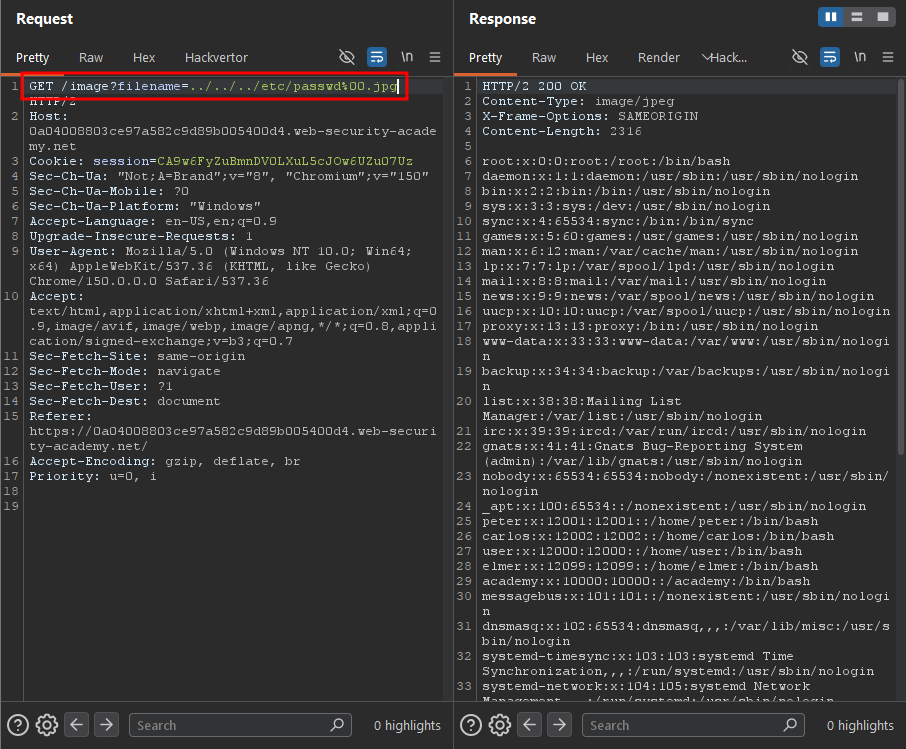
Task: Open the Request Hackvertor tab
Action: [x=216, y=58]
